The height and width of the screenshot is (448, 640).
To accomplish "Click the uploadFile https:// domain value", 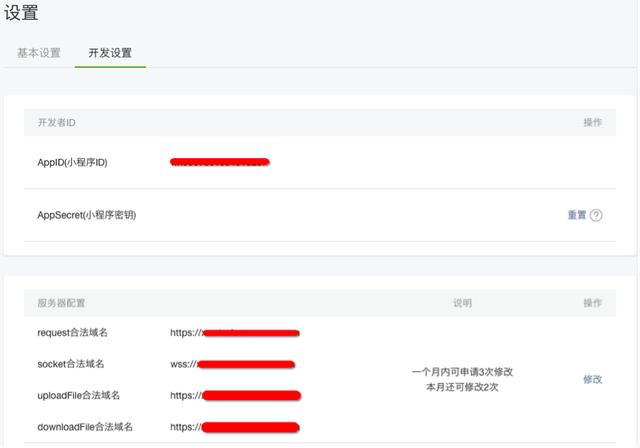I will (x=236, y=395).
